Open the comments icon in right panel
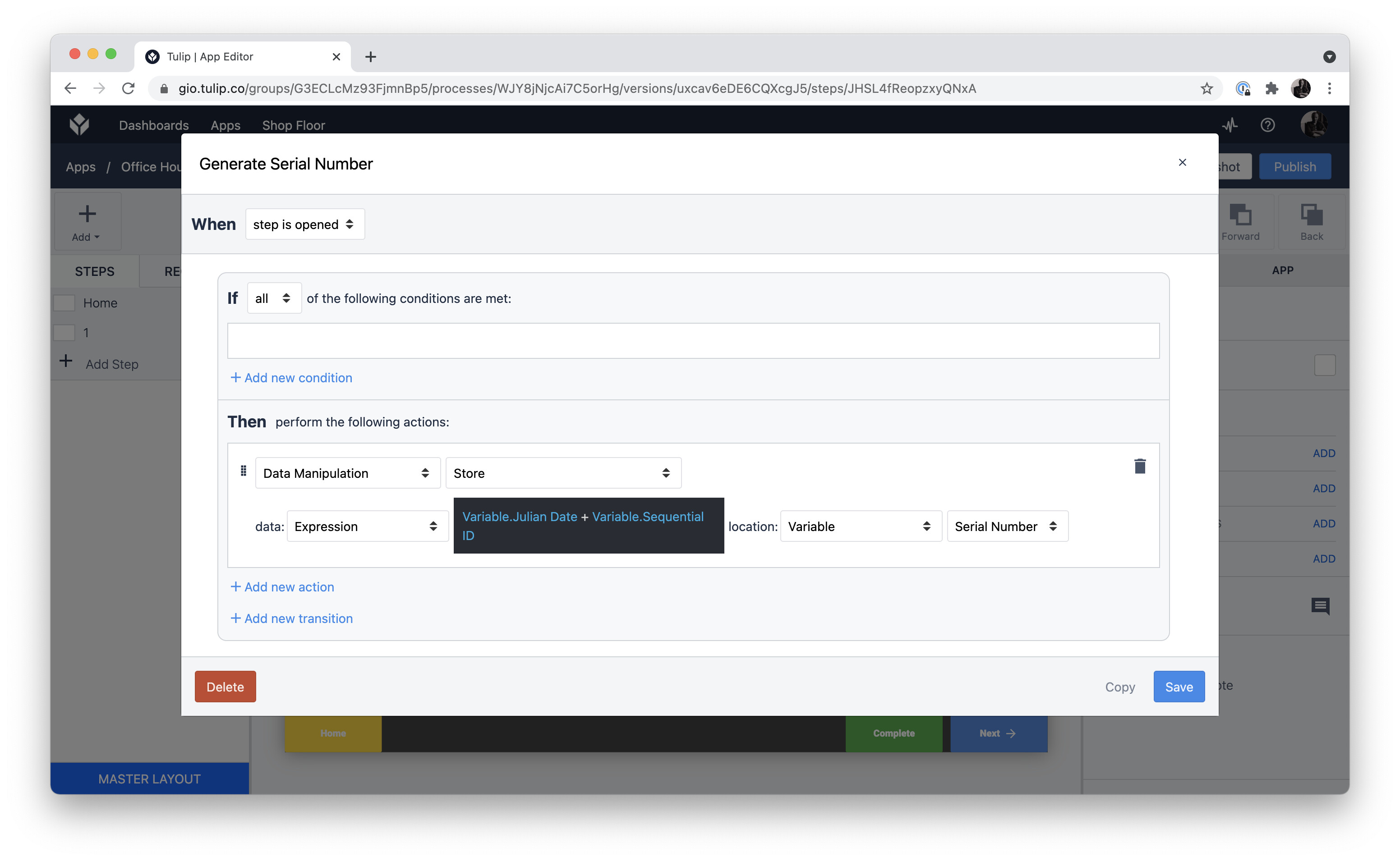This screenshot has width=1400, height=861. (x=1320, y=605)
